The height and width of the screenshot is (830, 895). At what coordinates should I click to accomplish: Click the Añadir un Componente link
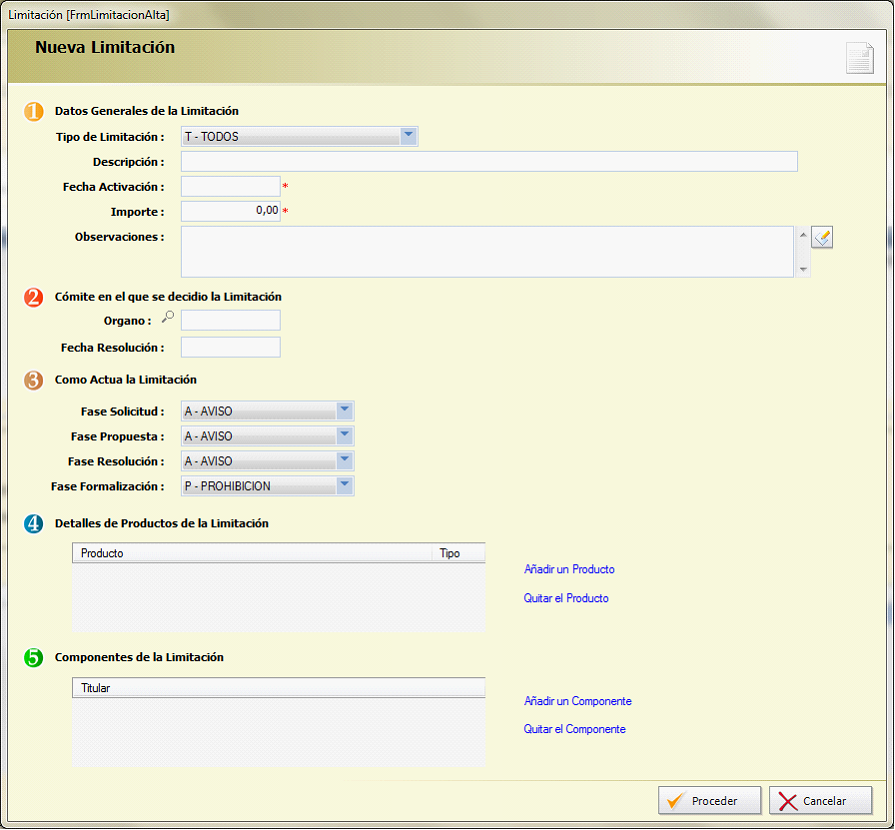577,701
